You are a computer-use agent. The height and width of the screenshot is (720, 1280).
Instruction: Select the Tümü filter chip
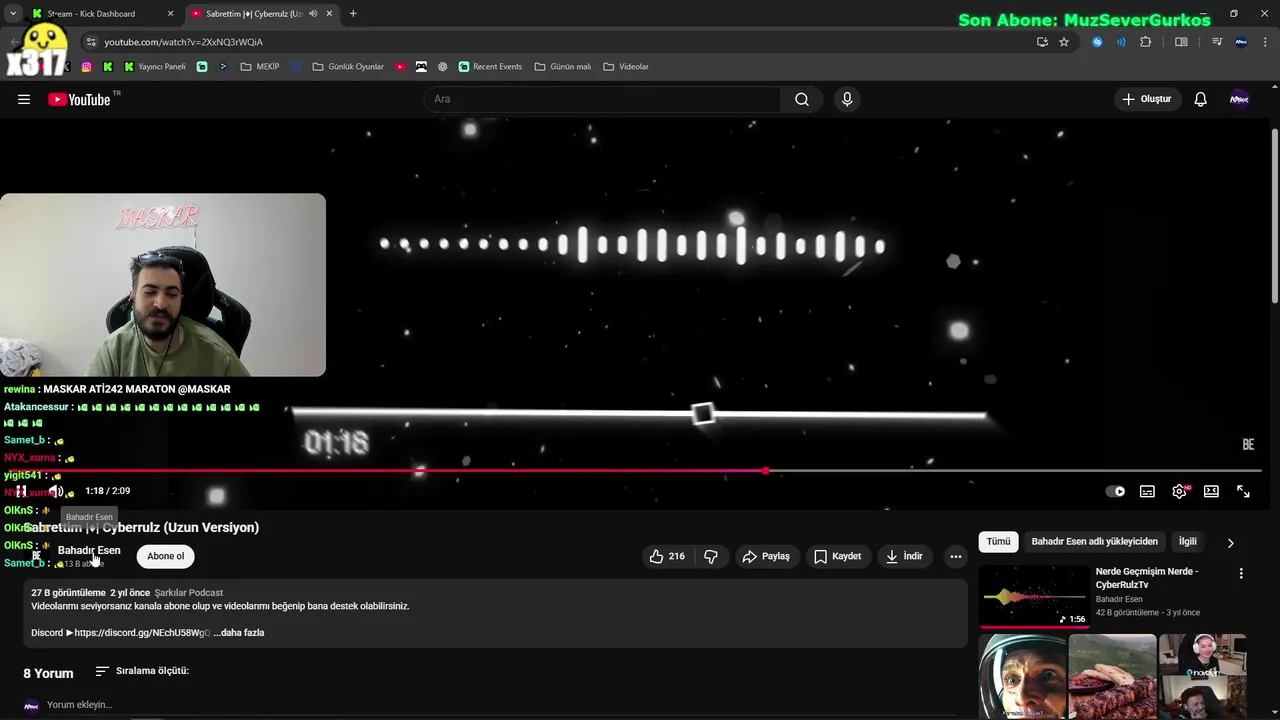998,542
